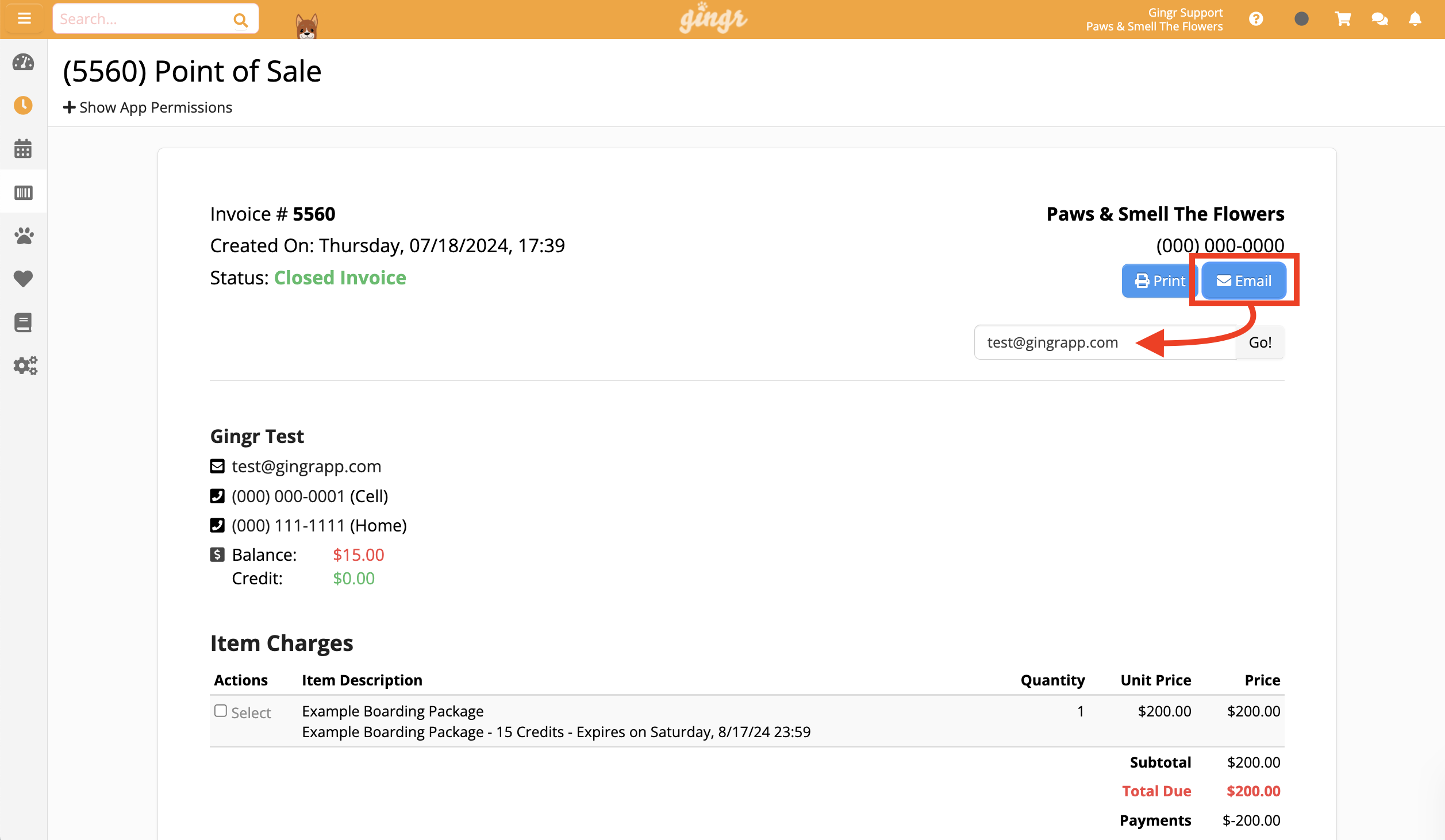Click the Payments $-200.00 amount
The width and height of the screenshot is (1445, 840).
point(1251,820)
